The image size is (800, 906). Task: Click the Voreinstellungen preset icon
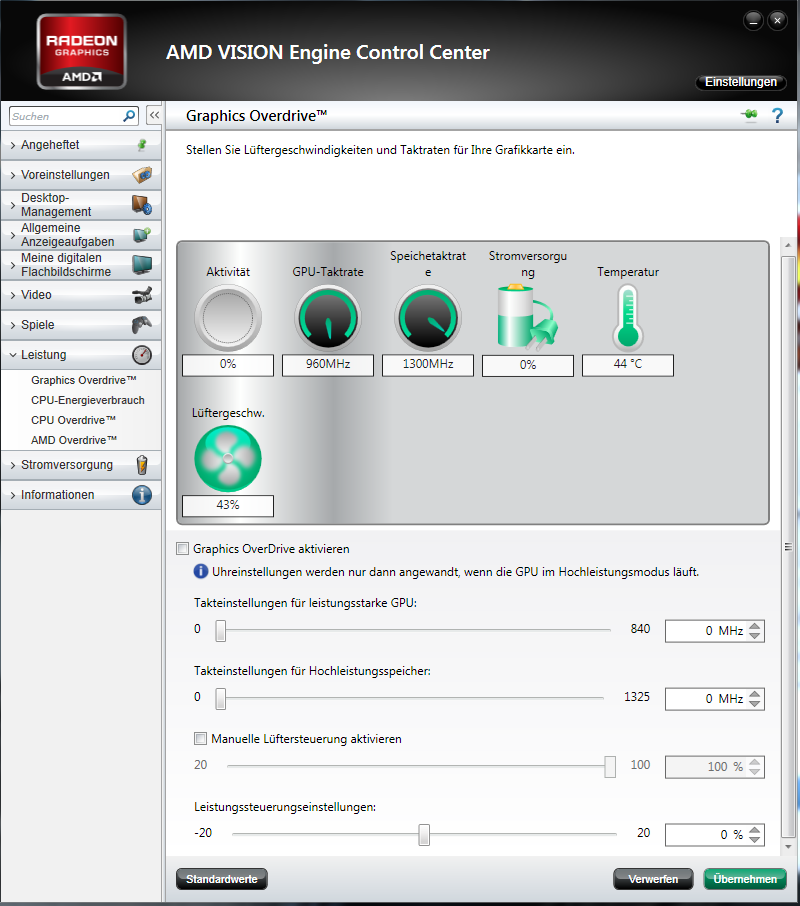click(142, 174)
